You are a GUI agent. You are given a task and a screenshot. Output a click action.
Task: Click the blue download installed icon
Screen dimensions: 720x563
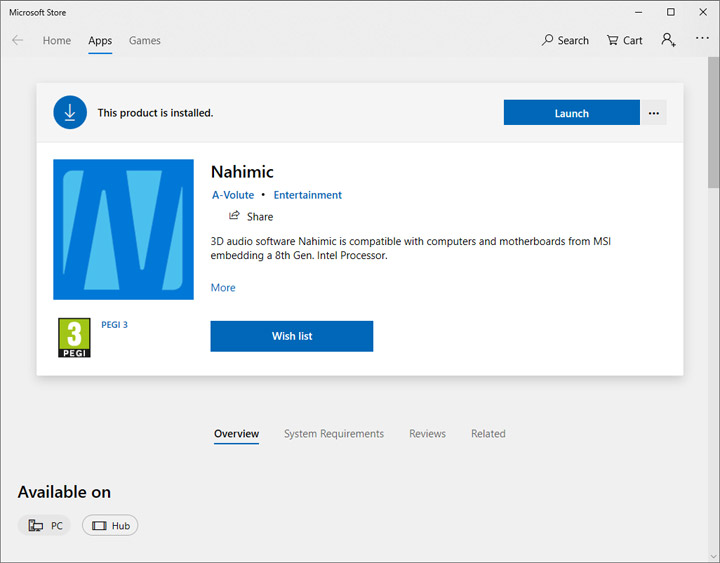click(70, 113)
